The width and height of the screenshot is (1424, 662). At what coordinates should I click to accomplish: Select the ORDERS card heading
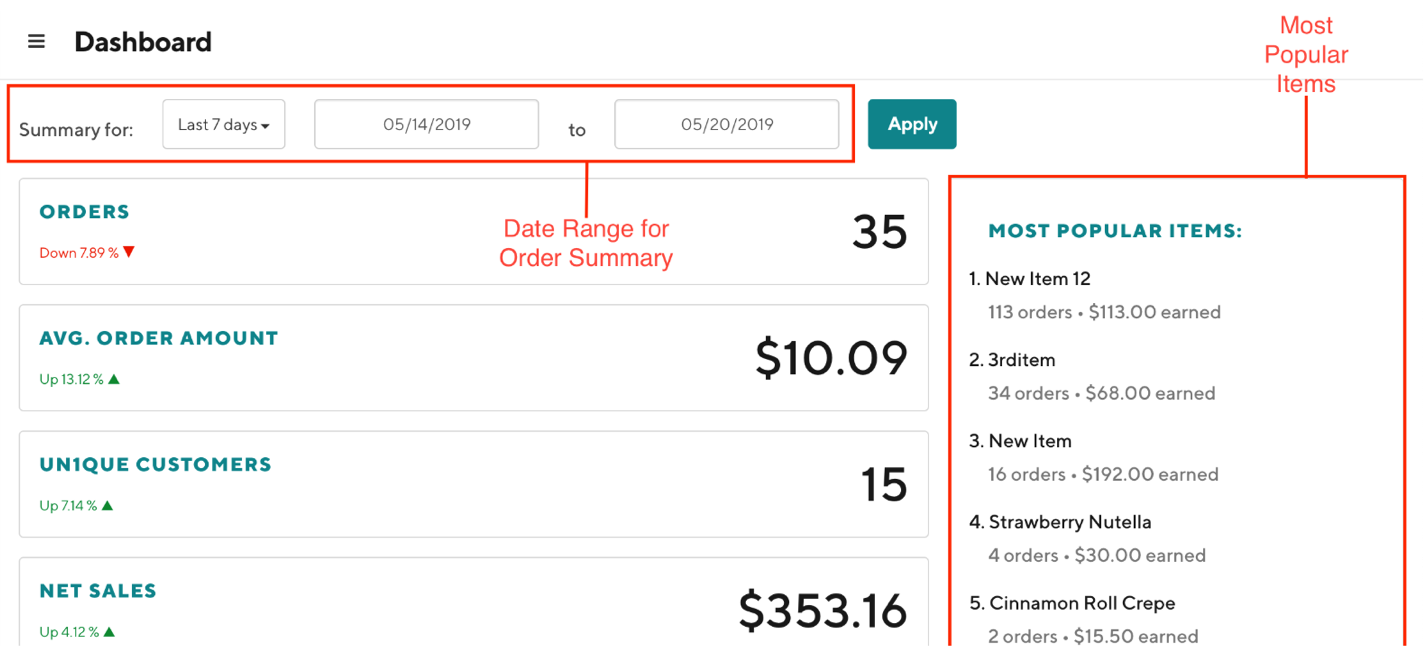(x=85, y=212)
